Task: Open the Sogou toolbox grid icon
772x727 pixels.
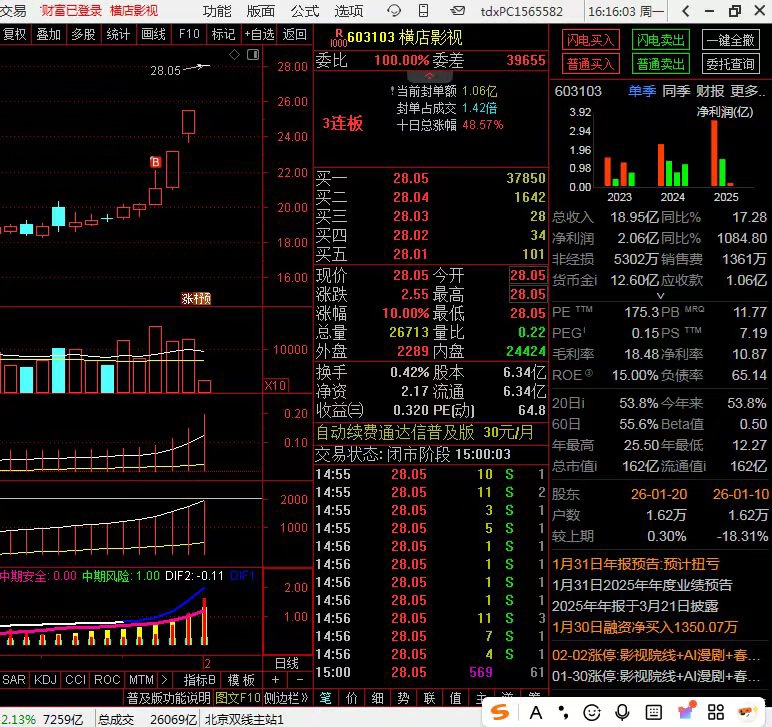Action: 716,712
